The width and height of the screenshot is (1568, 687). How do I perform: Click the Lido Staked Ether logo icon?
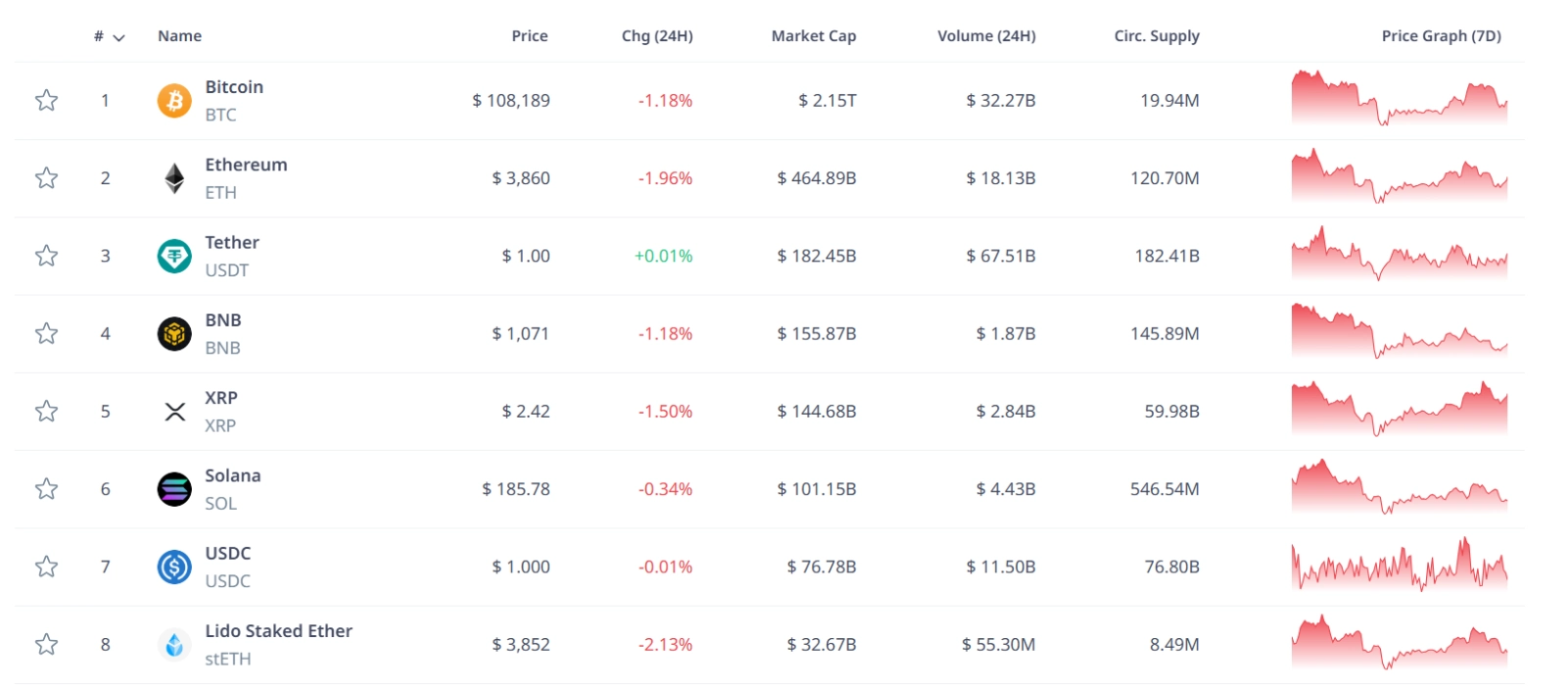[174, 645]
